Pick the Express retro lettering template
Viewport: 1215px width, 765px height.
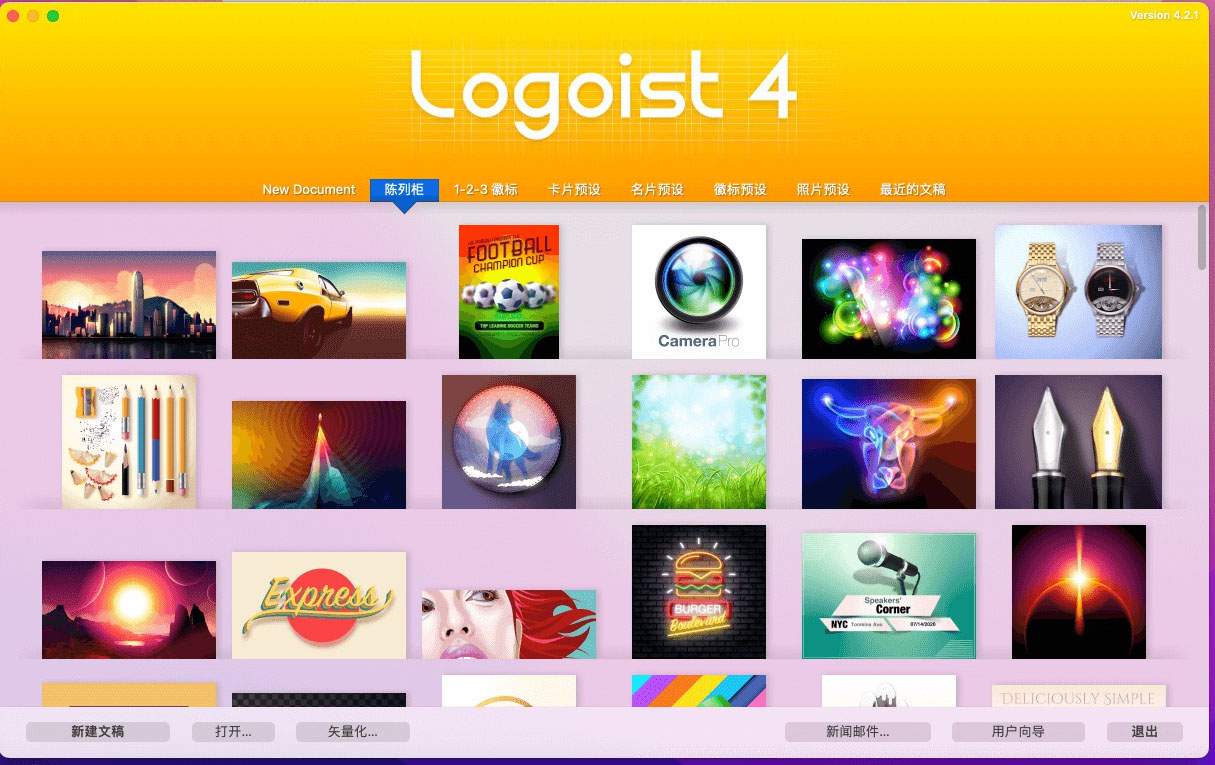click(319, 605)
